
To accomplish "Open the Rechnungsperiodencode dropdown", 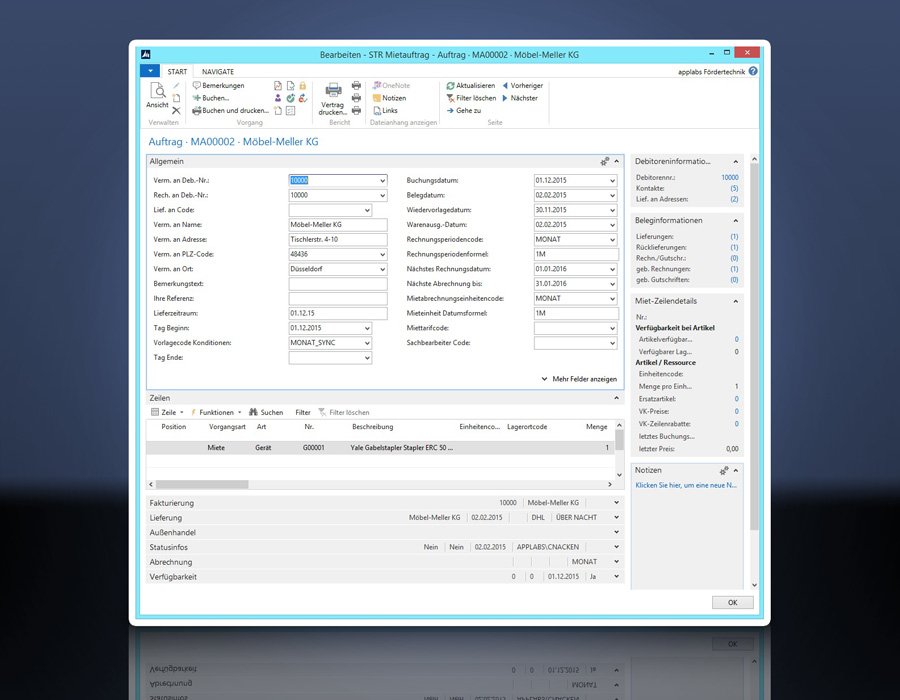I will 612,240.
